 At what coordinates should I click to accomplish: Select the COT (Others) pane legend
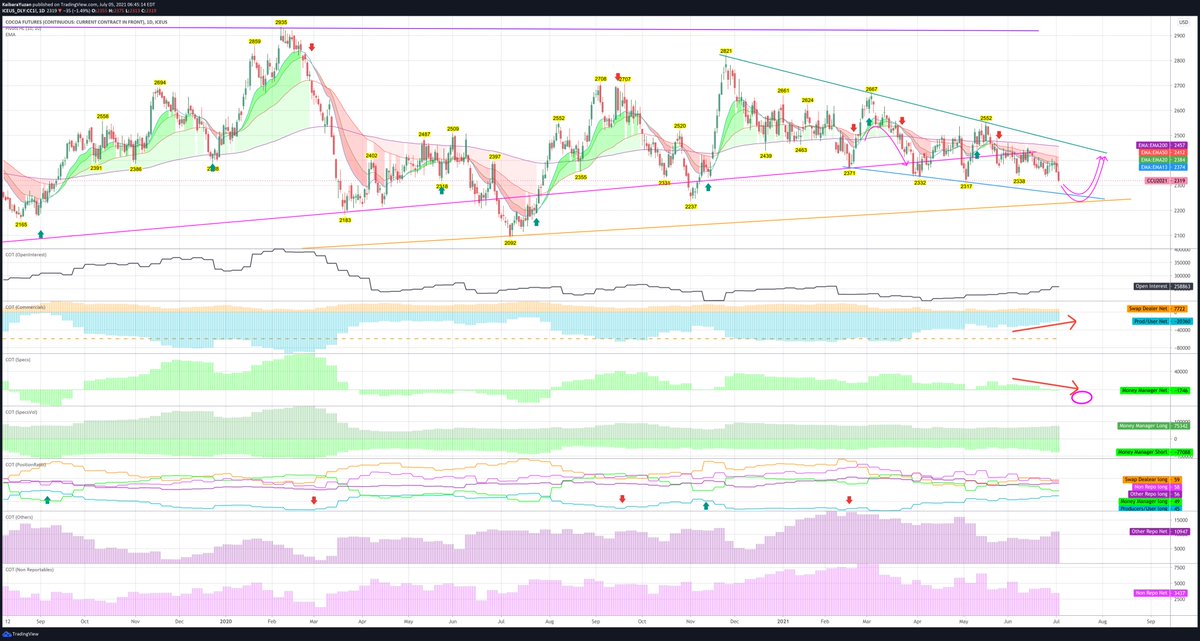coord(20,516)
